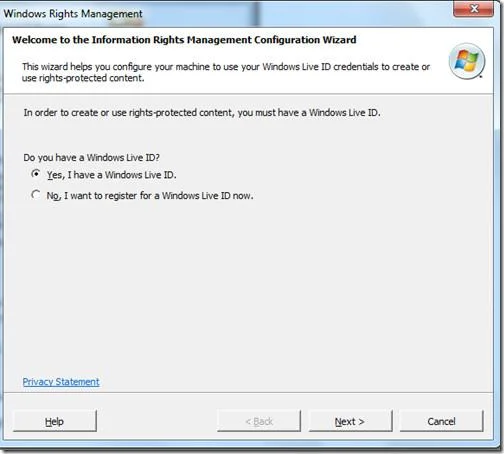The height and width of the screenshot is (454, 504).
Task: Click the wizard welcome heading text
Action: click(x=184, y=40)
